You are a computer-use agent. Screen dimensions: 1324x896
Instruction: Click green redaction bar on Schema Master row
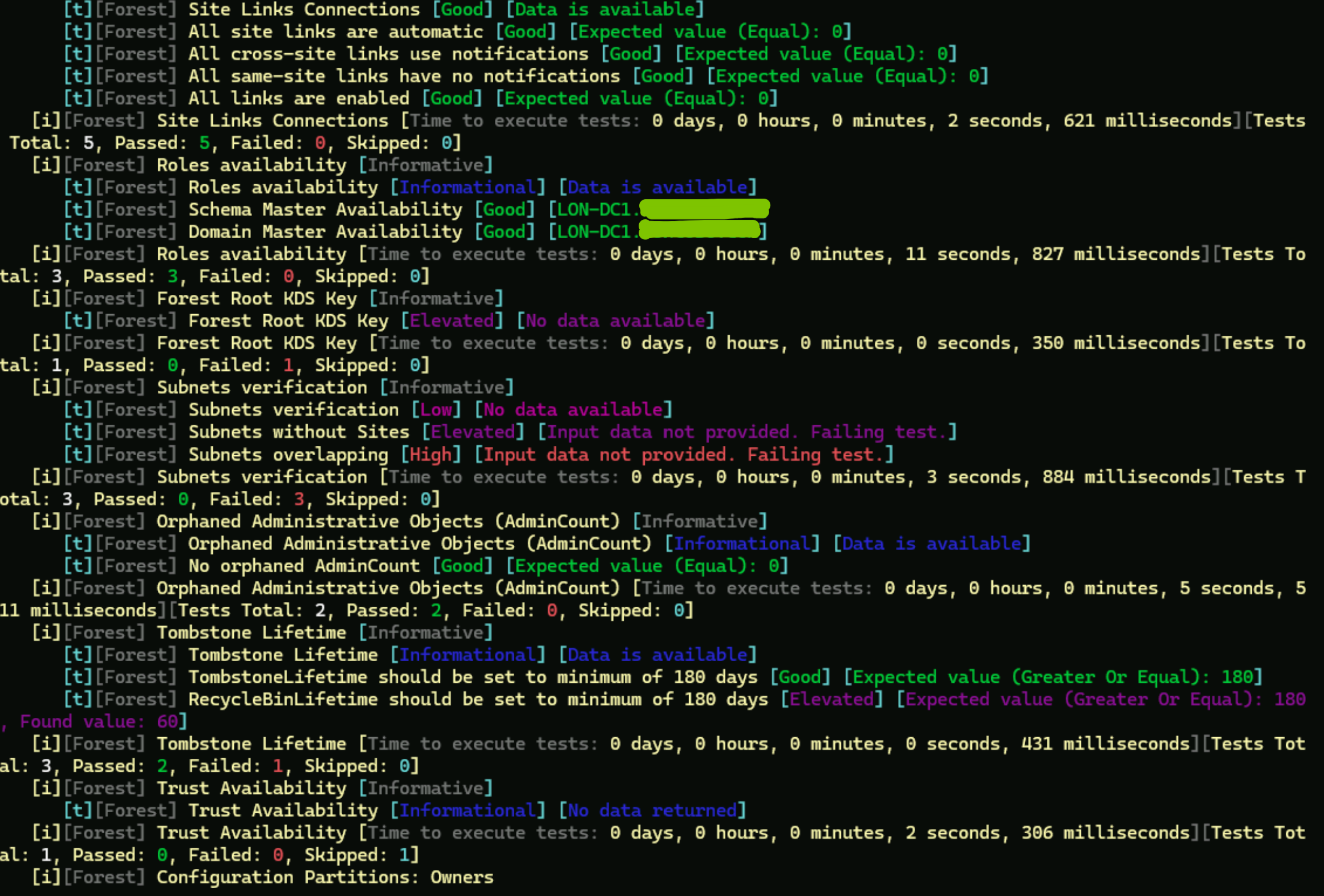coord(704,209)
